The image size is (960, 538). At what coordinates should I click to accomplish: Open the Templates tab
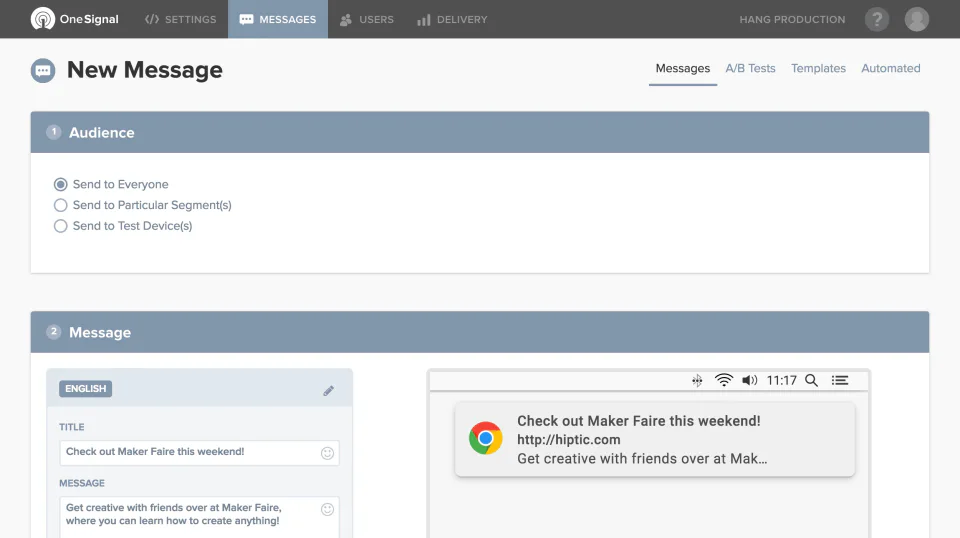pos(818,68)
